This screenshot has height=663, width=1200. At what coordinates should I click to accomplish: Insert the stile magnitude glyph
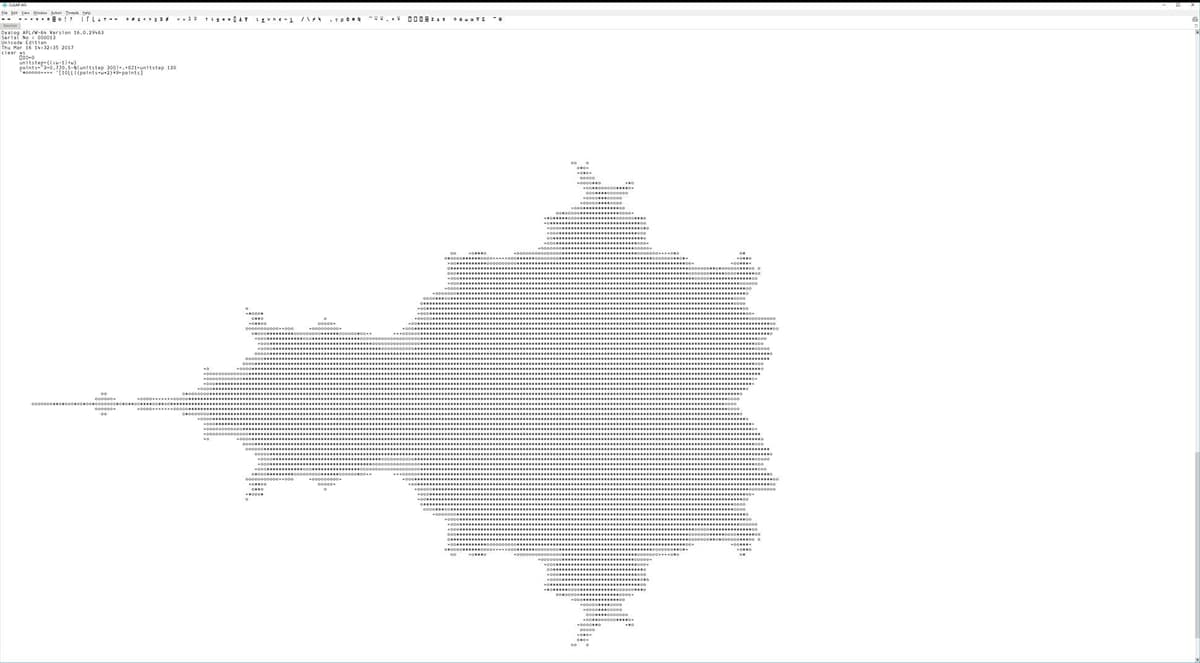(84, 19)
